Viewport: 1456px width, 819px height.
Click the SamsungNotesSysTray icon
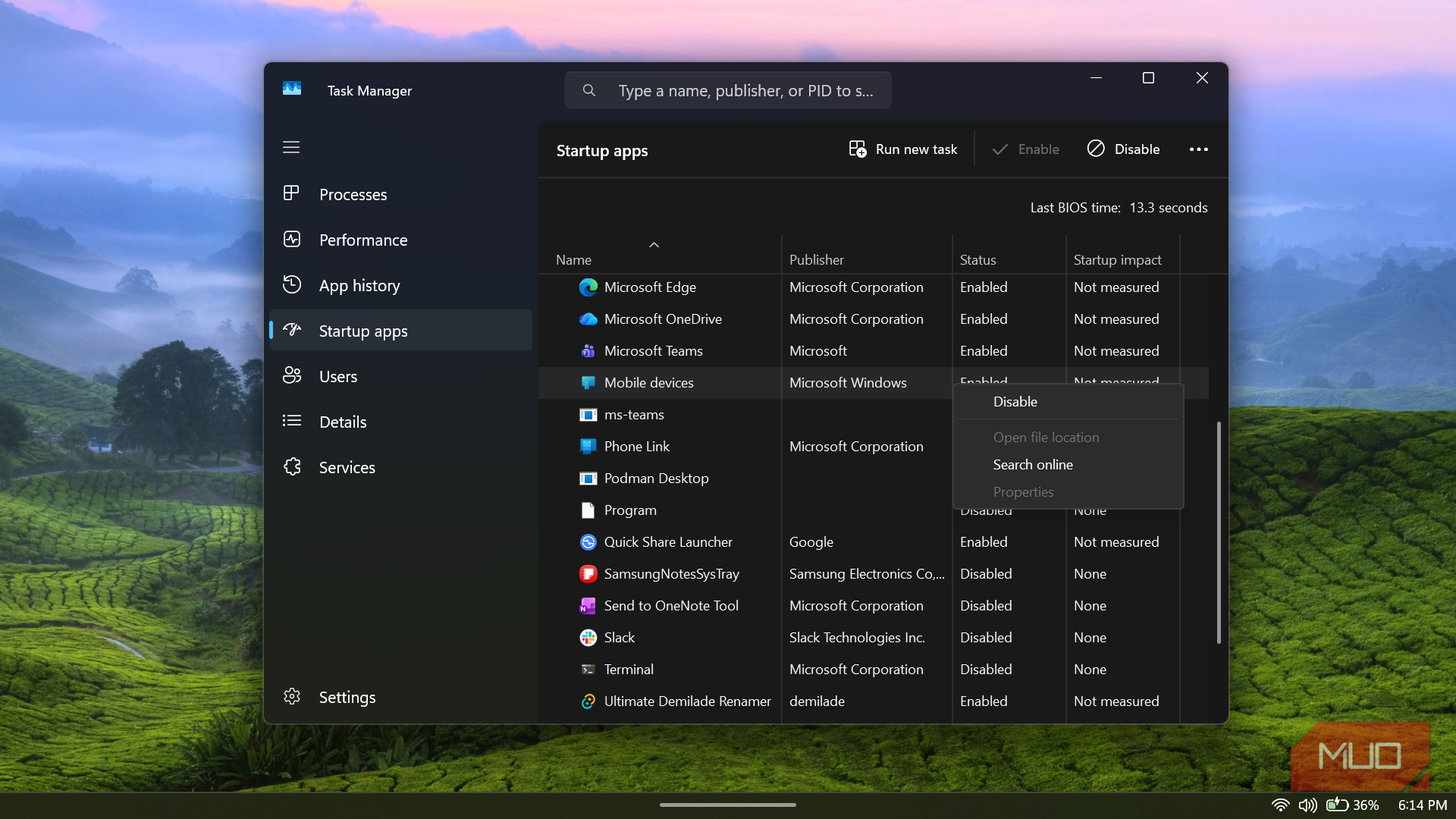[588, 574]
